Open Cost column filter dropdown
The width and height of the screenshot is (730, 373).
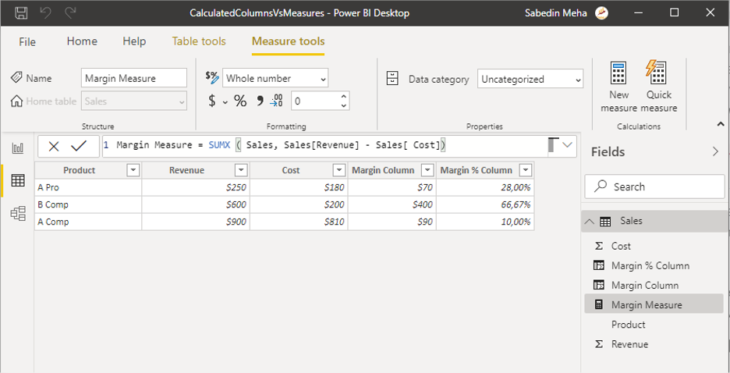pyautogui.click(x=339, y=170)
